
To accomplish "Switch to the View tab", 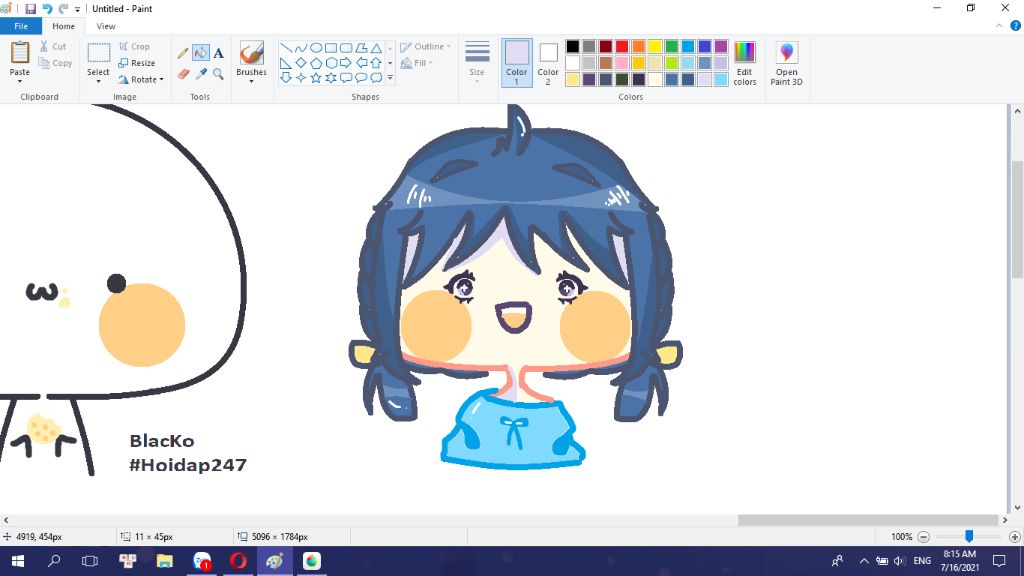I will pos(106,26).
